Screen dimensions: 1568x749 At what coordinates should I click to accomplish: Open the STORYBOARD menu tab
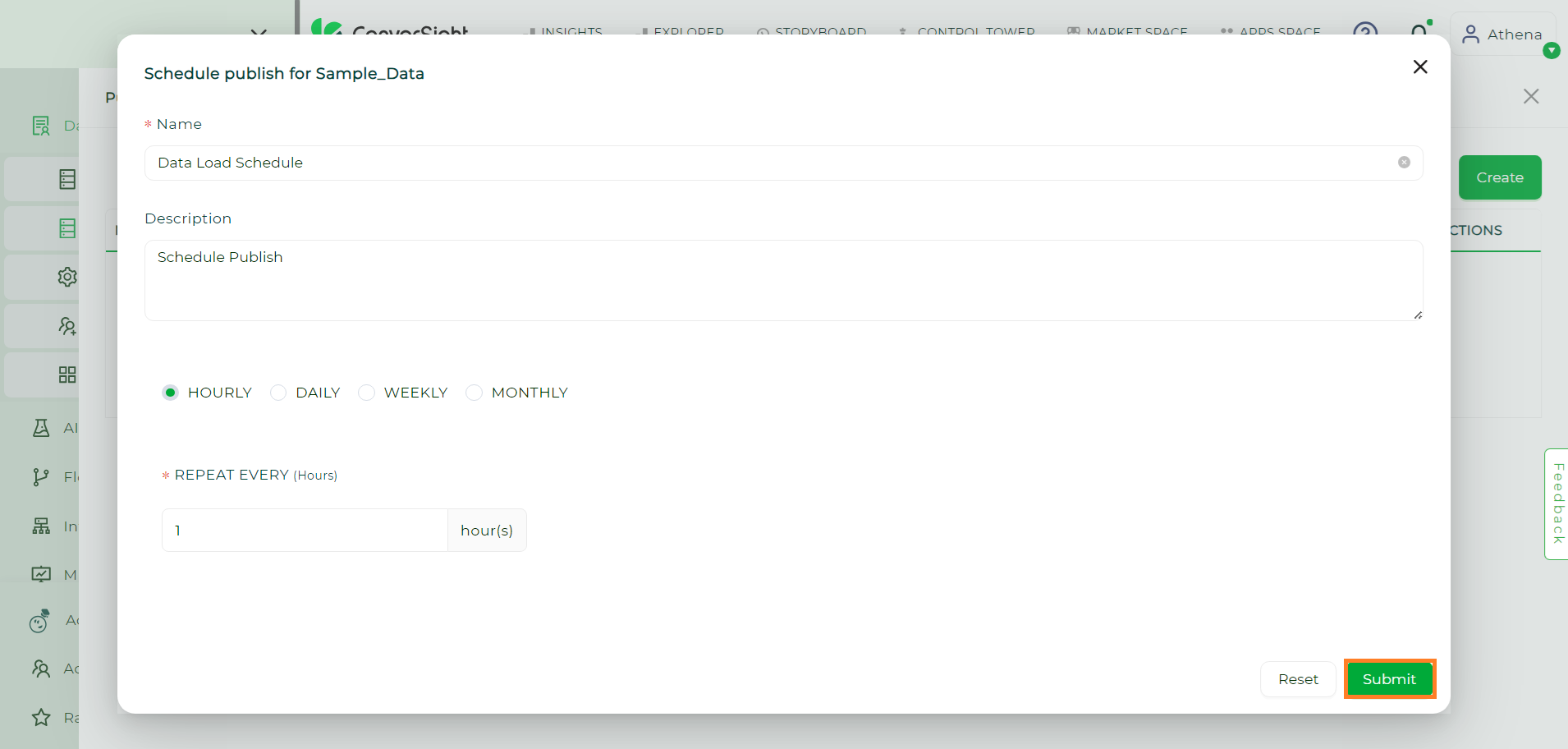[x=811, y=32]
